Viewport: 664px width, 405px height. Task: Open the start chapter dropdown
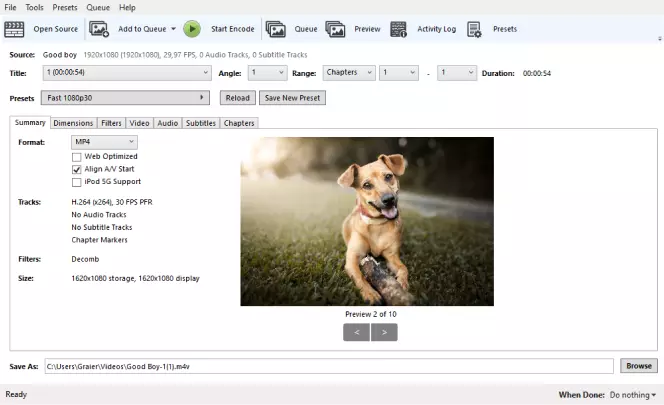pos(399,73)
